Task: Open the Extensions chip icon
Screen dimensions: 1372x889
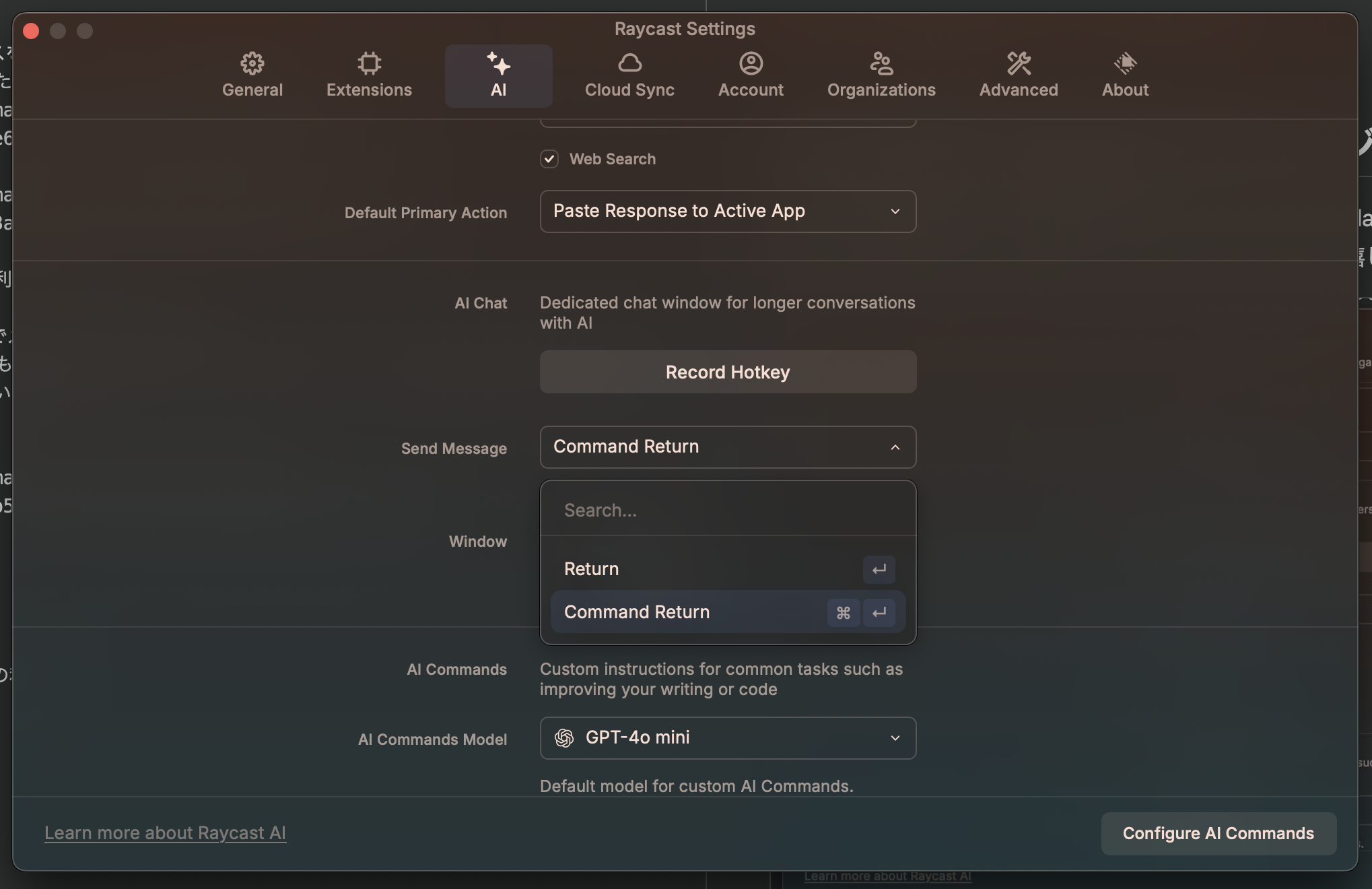Action: coord(369,64)
